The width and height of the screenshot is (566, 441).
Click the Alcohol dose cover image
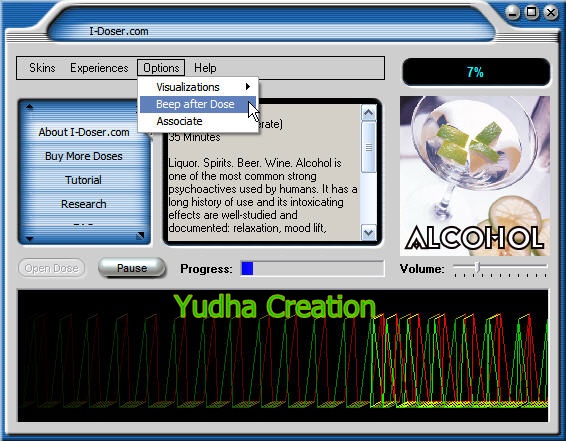[x=475, y=176]
